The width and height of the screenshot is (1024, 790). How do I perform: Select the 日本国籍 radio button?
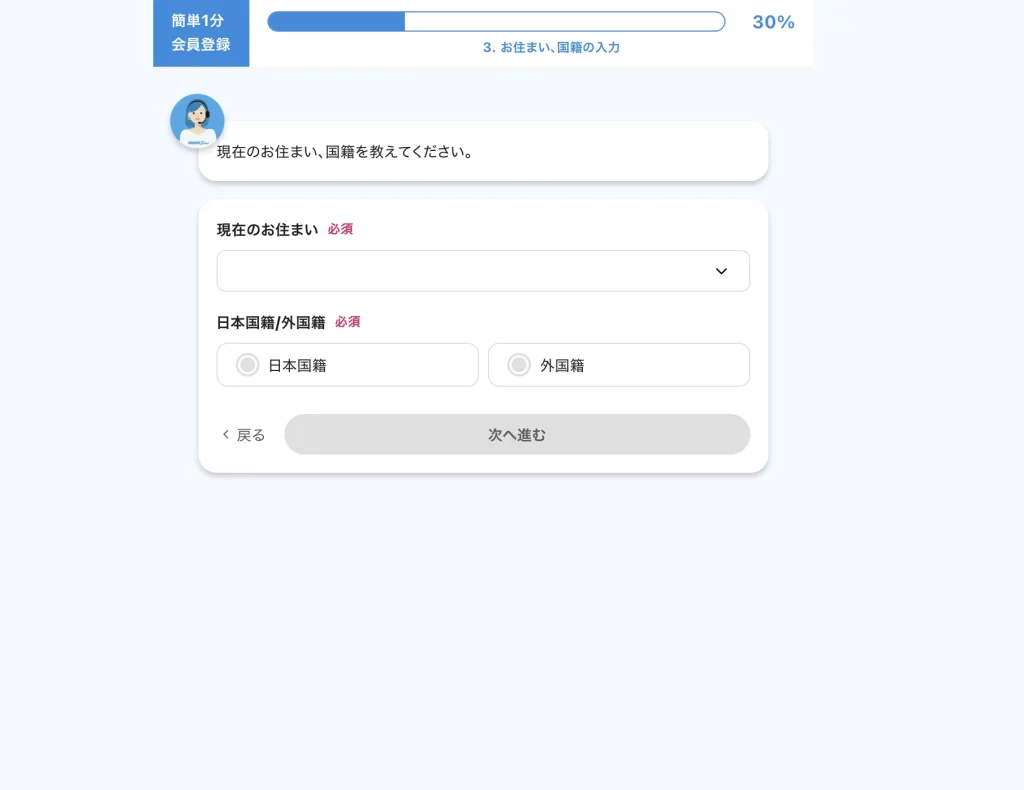tap(248, 364)
